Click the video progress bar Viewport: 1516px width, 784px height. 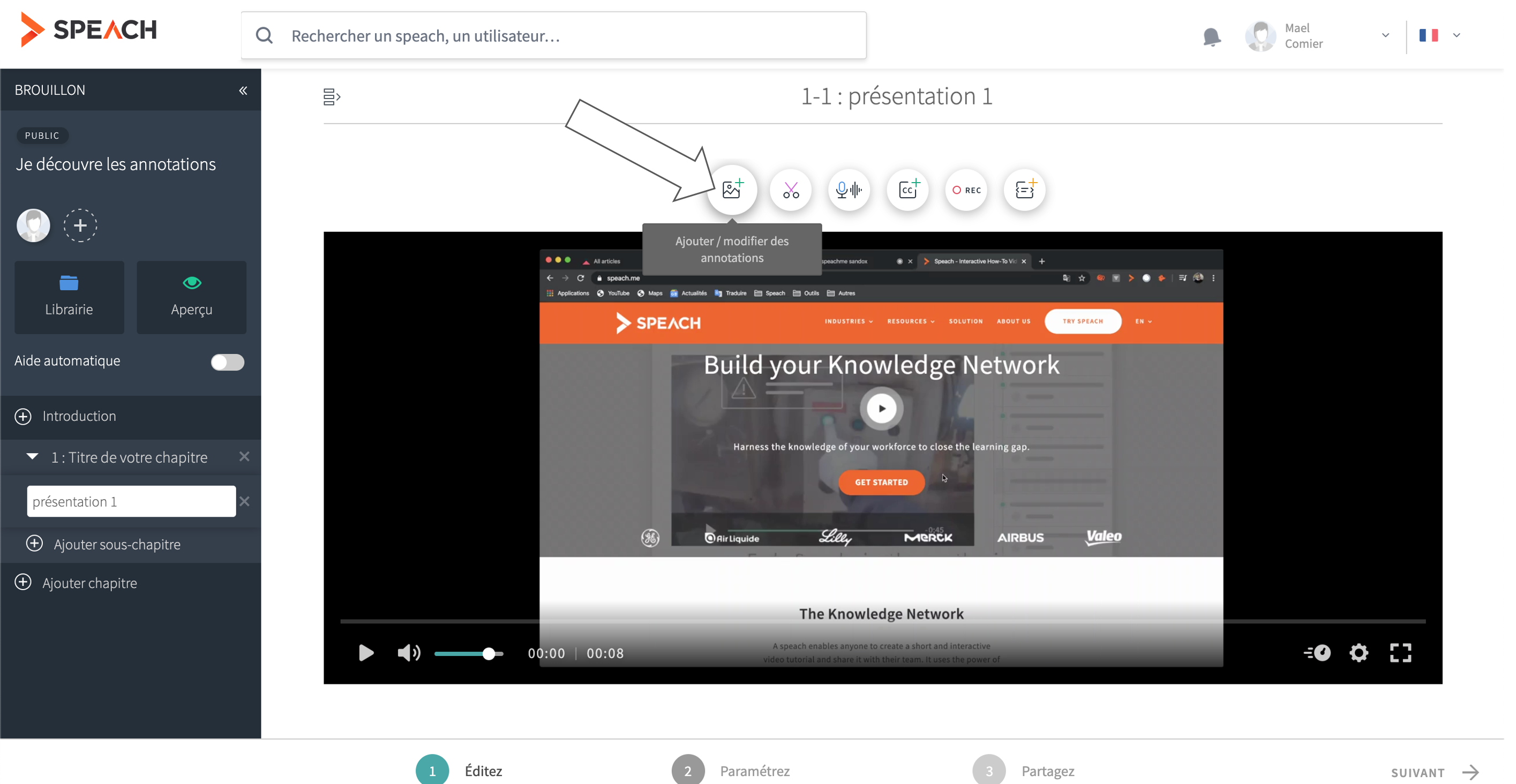[883, 621]
